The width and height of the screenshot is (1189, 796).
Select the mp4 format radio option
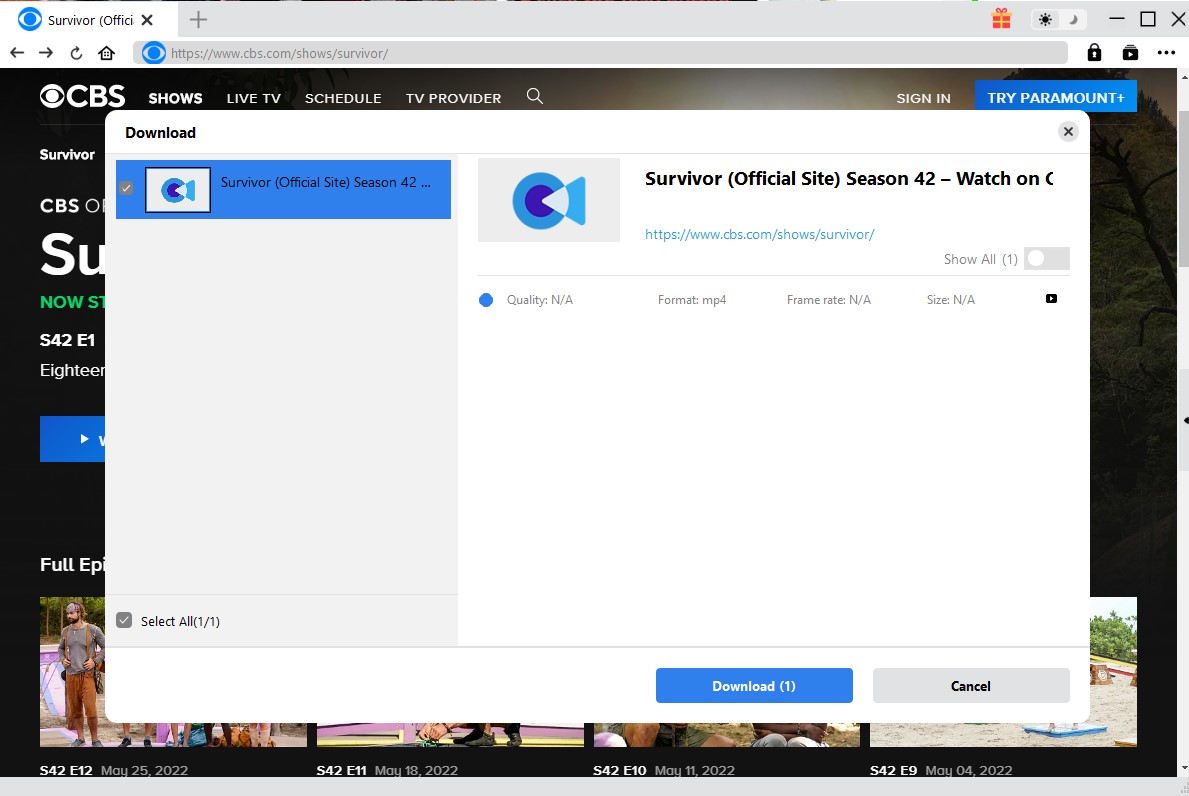click(x=486, y=300)
